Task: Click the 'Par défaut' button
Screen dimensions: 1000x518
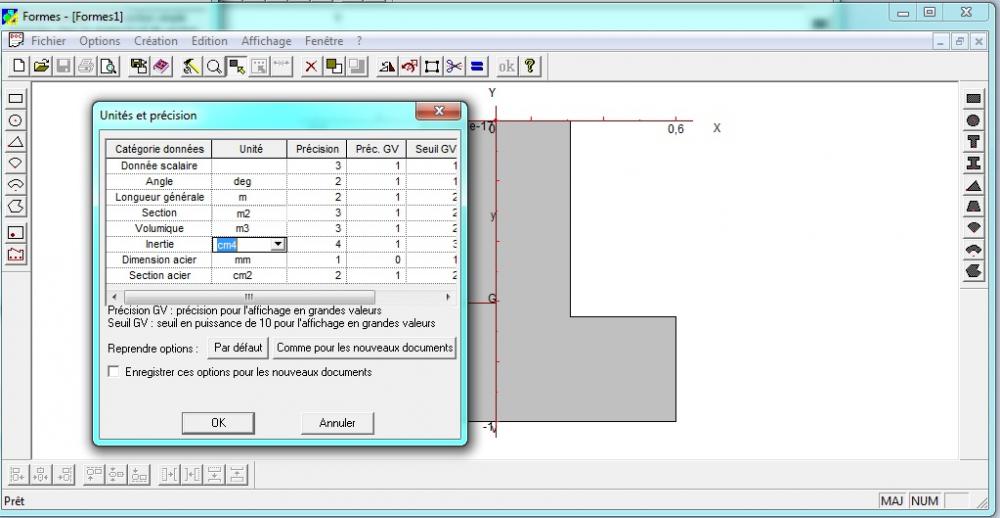Action: point(238,348)
